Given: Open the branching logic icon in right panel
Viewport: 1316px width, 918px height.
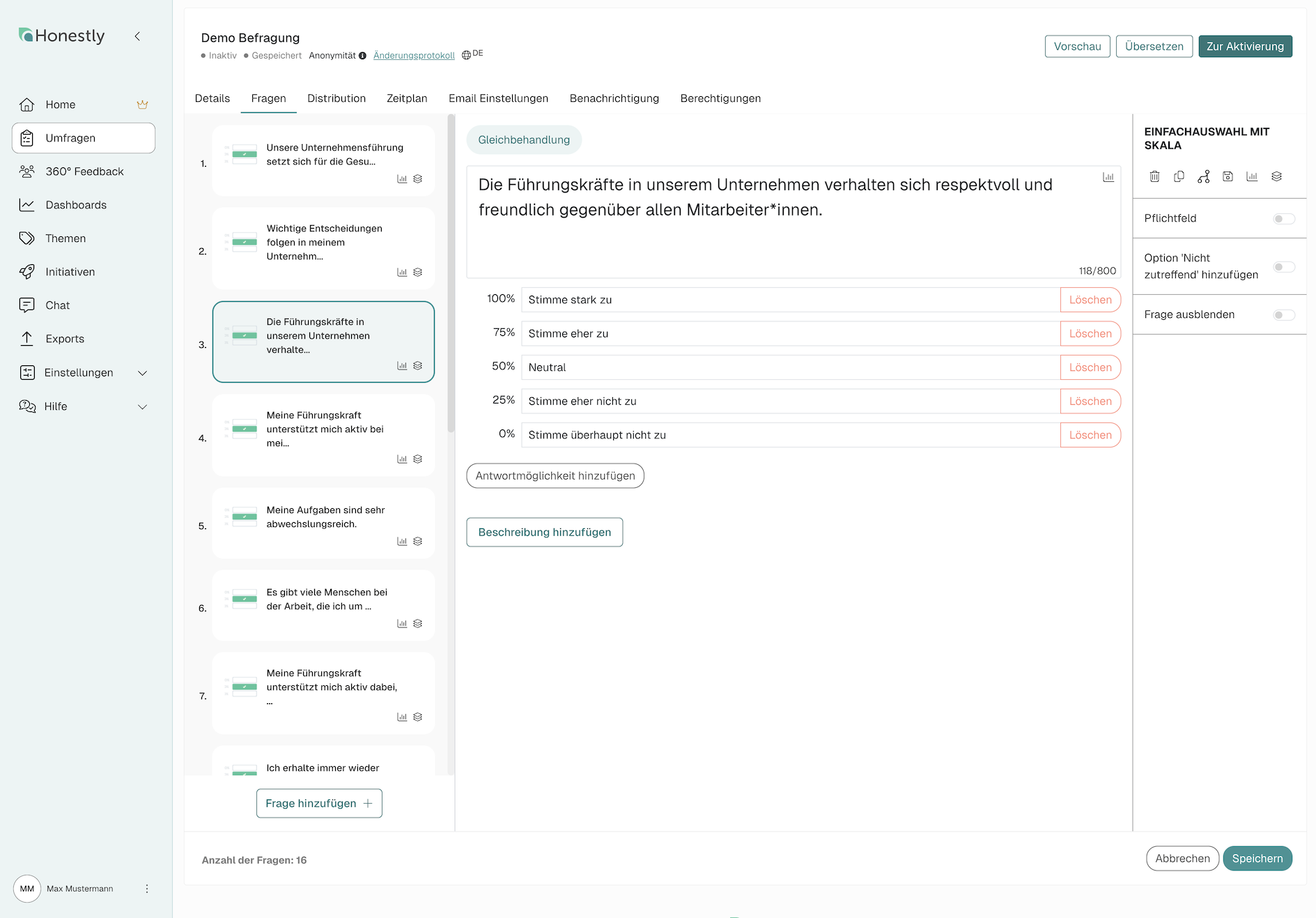Looking at the screenshot, I should pos(1203,176).
